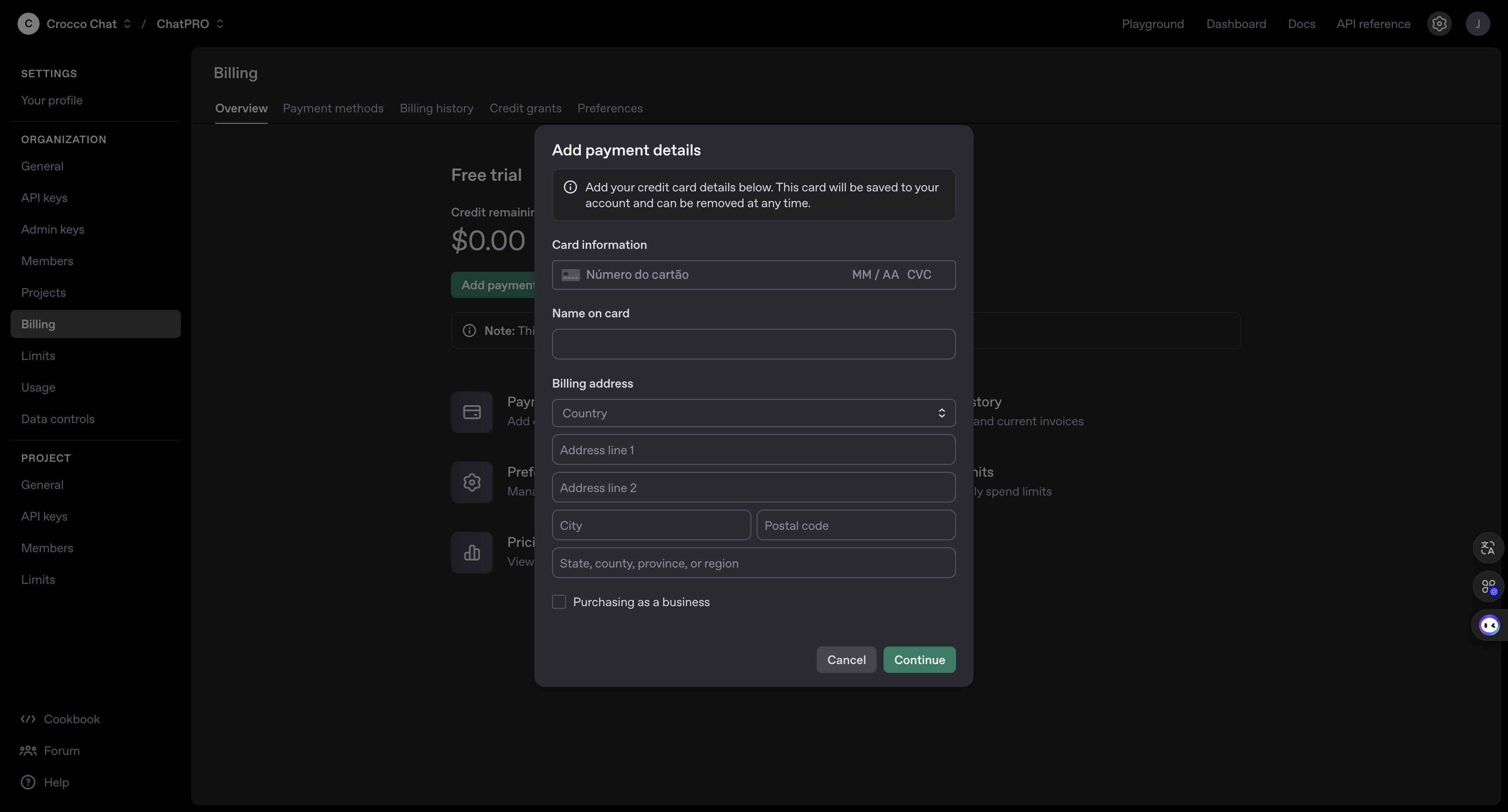The height and width of the screenshot is (812, 1508).
Task: Focus the City field
Action: 651,525
